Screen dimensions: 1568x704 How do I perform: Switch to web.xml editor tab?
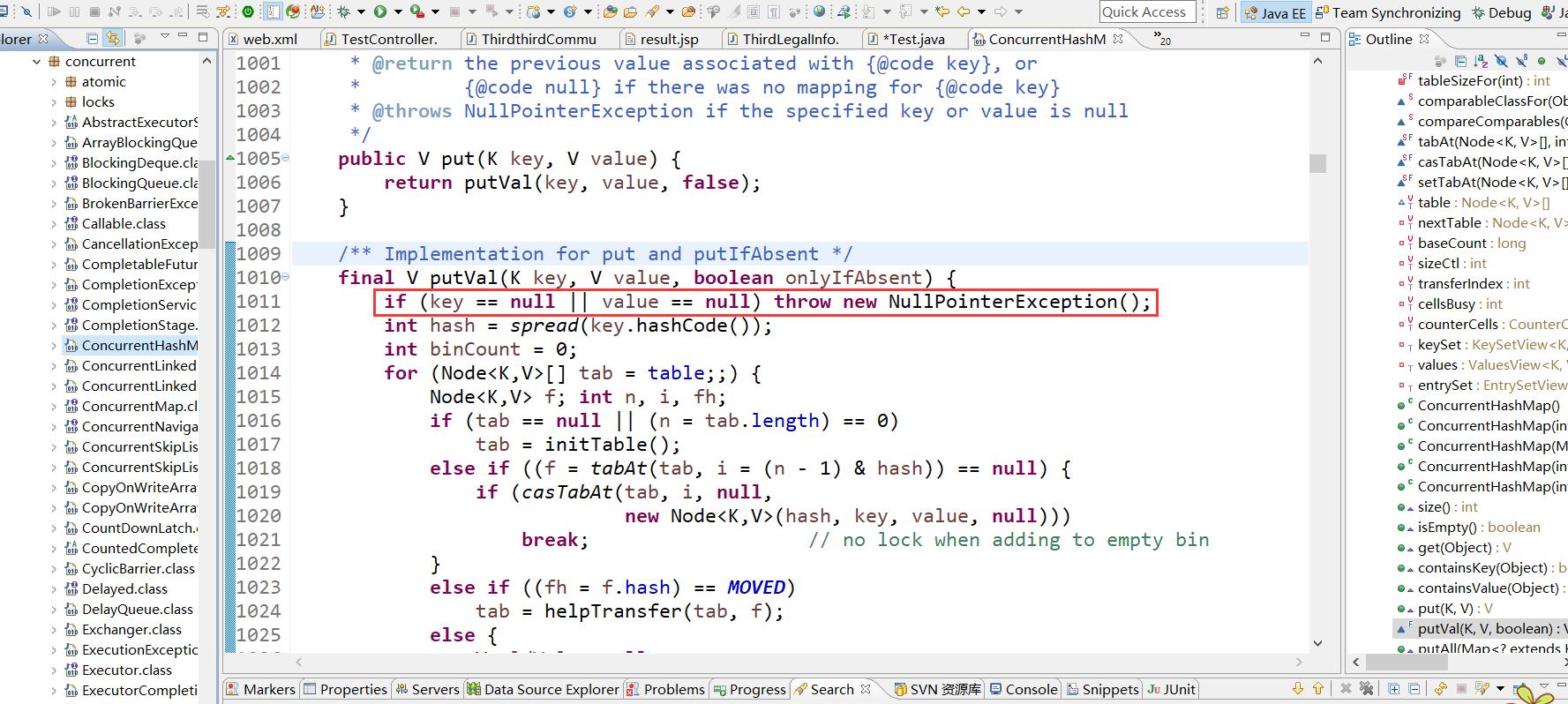coord(262,39)
